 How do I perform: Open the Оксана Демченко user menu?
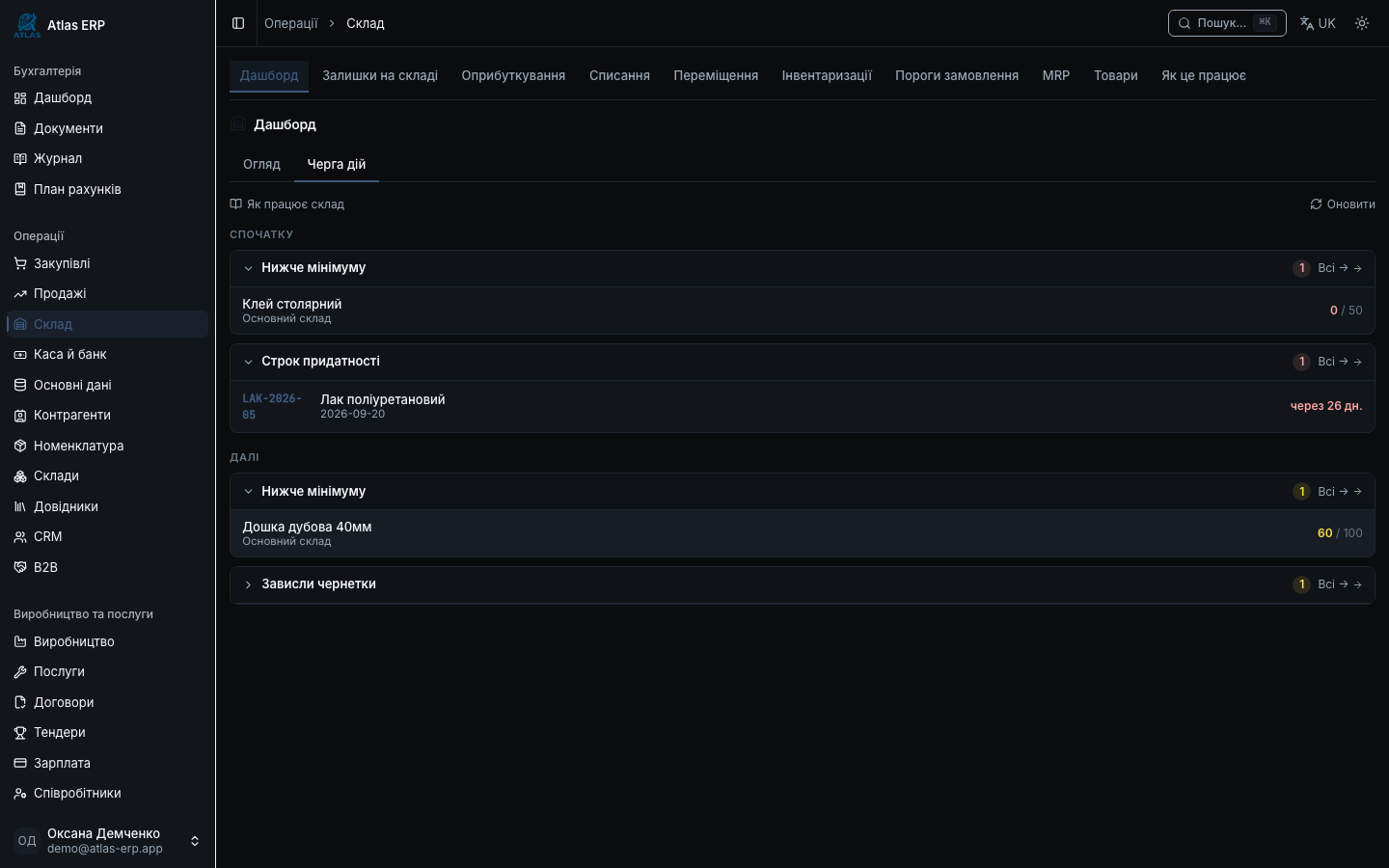click(107, 841)
